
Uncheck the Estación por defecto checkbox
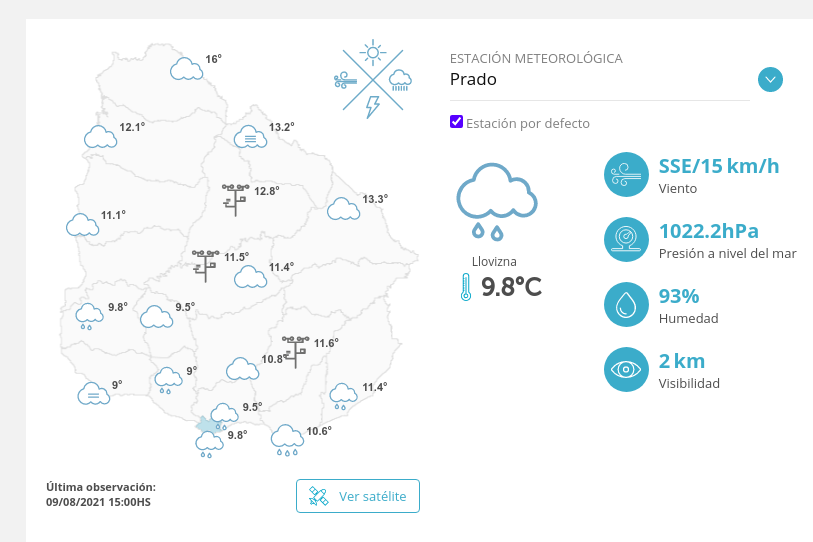click(456, 121)
